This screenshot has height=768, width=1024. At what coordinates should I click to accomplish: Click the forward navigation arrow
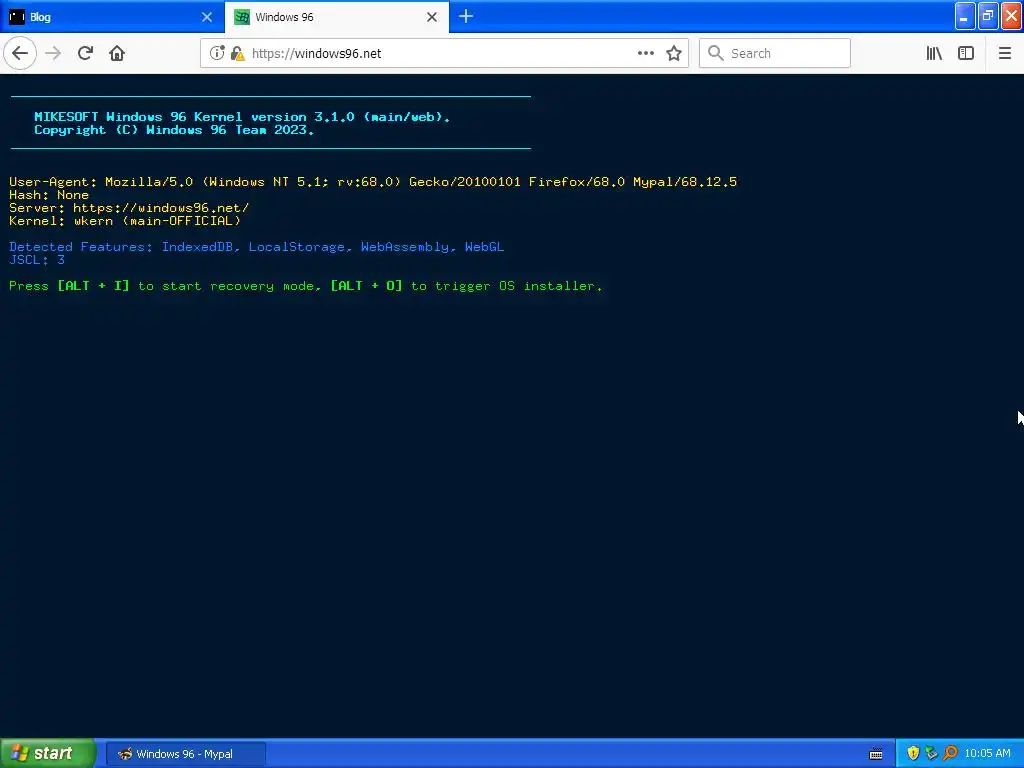(x=54, y=53)
